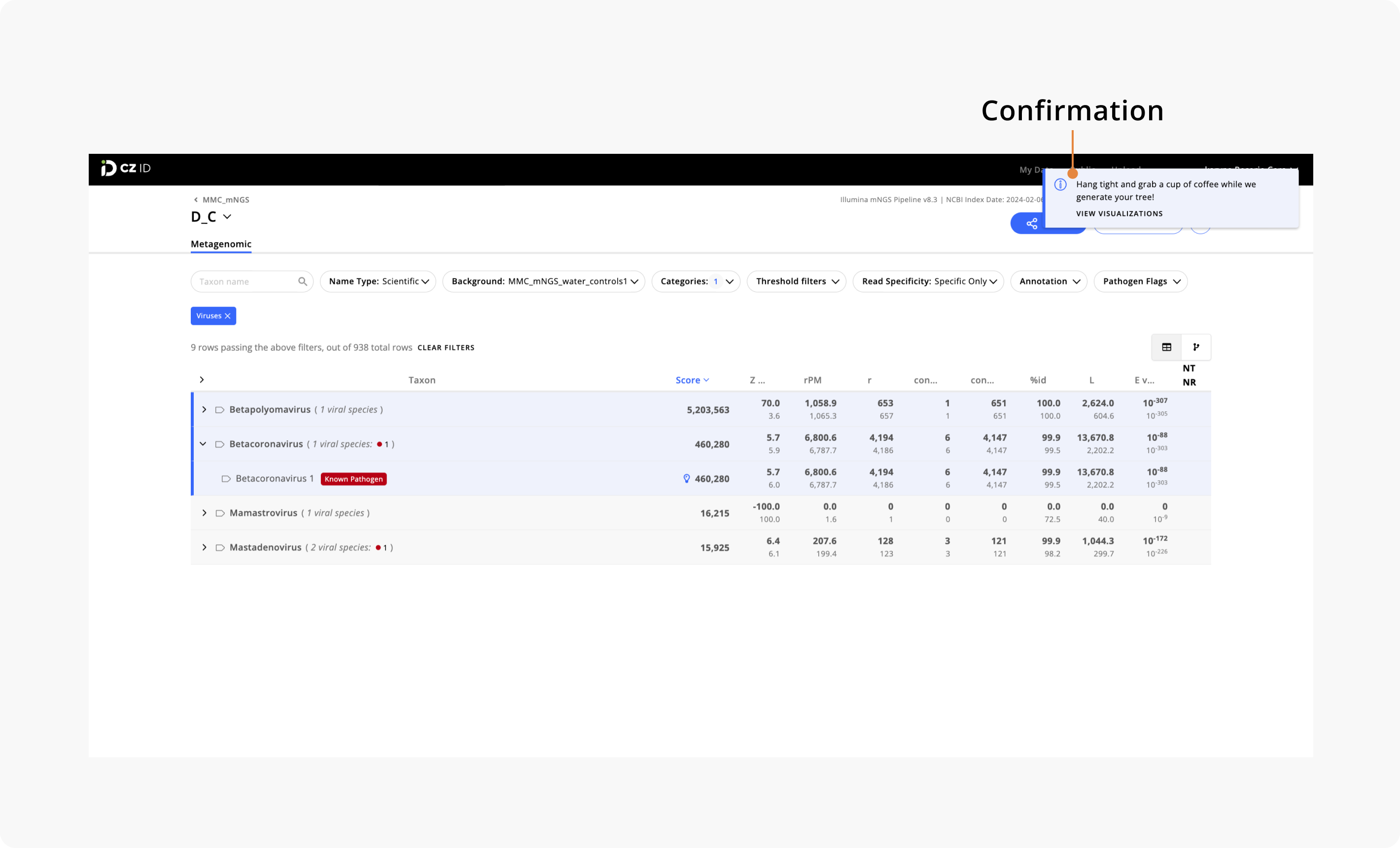This screenshot has height=848, width=1400.
Task: Open the Pathogen Flags dropdown
Action: click(x=1140, y=282)
